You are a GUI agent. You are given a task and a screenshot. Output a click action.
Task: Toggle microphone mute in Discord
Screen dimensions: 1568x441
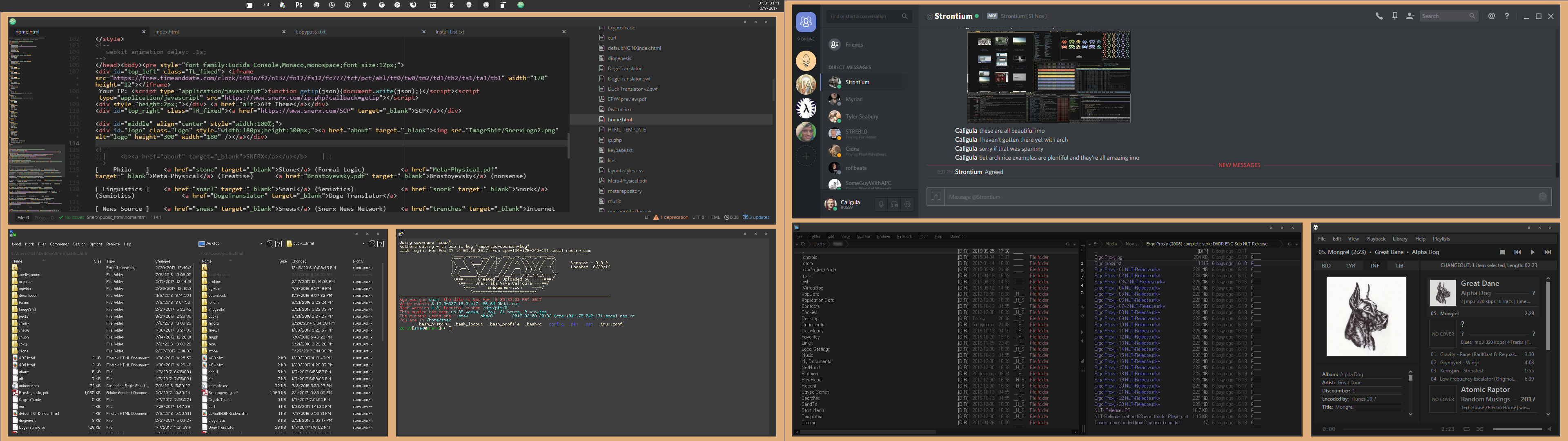[880, 205]
